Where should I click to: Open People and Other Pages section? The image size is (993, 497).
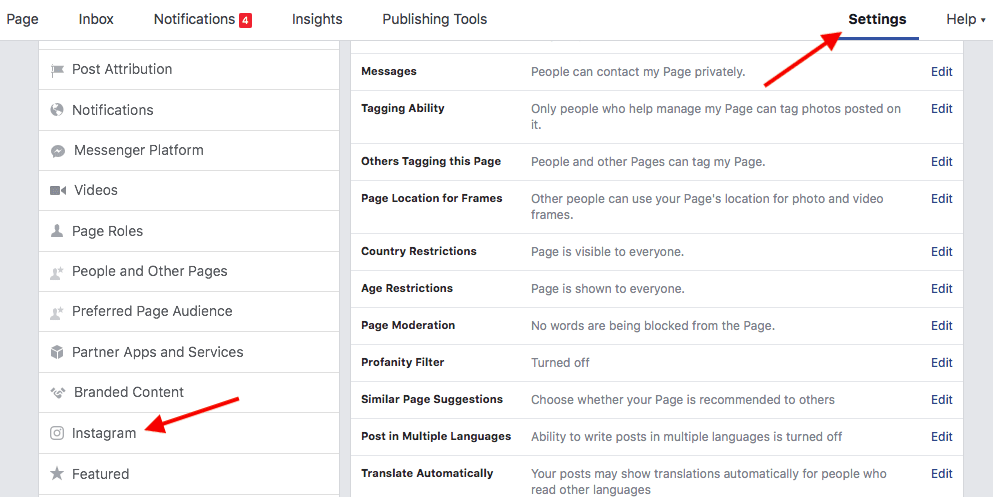tap(150, 271)
